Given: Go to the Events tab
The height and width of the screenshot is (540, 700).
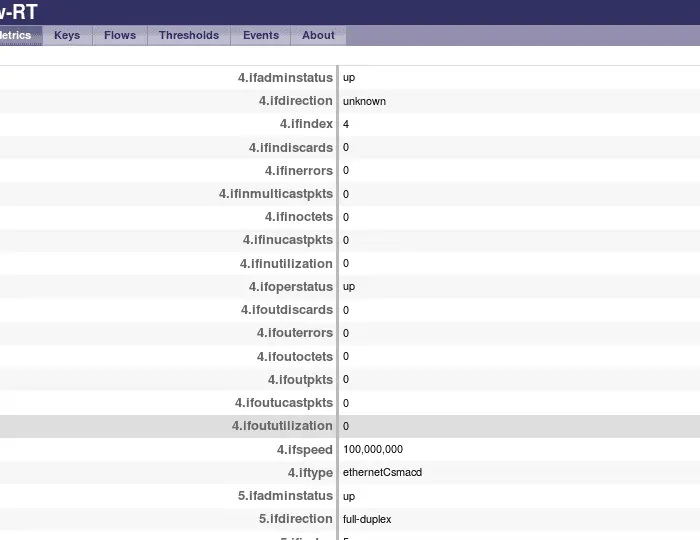Looking at the screenshot, I should tap(261, 35).
